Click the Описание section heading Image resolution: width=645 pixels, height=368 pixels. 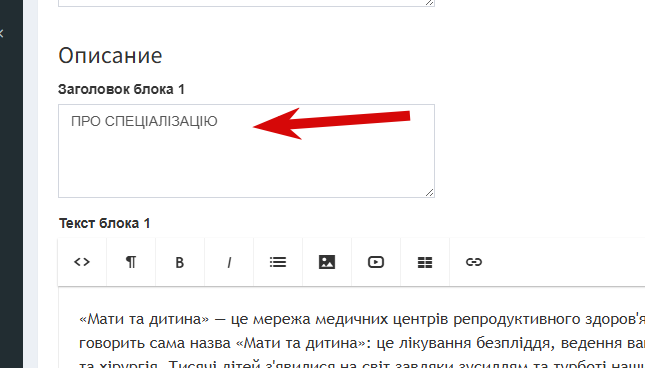click(110, 56)
